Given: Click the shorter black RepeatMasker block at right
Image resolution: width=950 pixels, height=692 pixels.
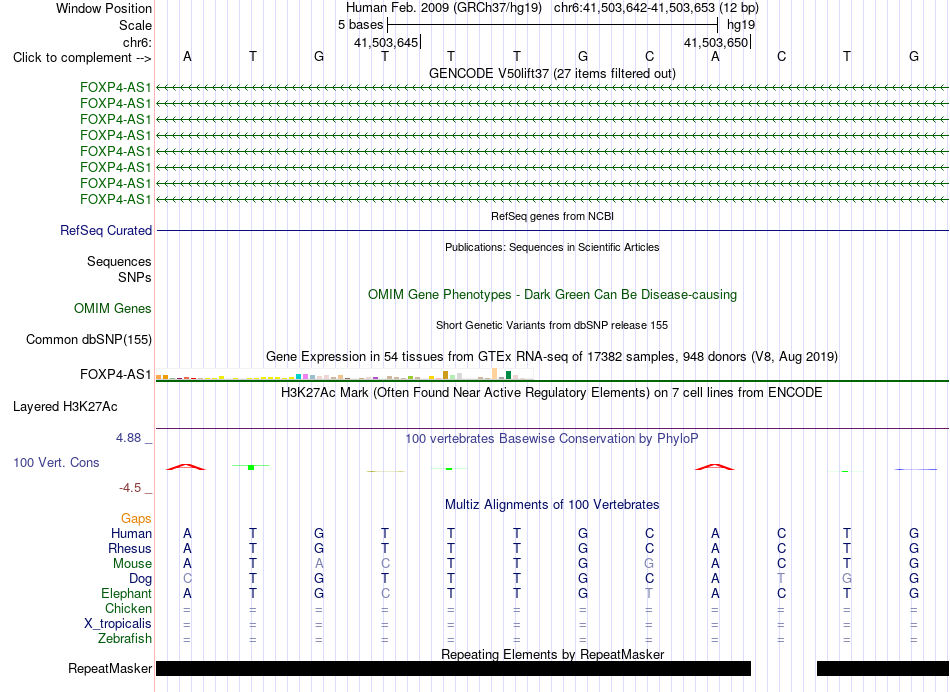Looking at the screenshot, I should [883, 668].
